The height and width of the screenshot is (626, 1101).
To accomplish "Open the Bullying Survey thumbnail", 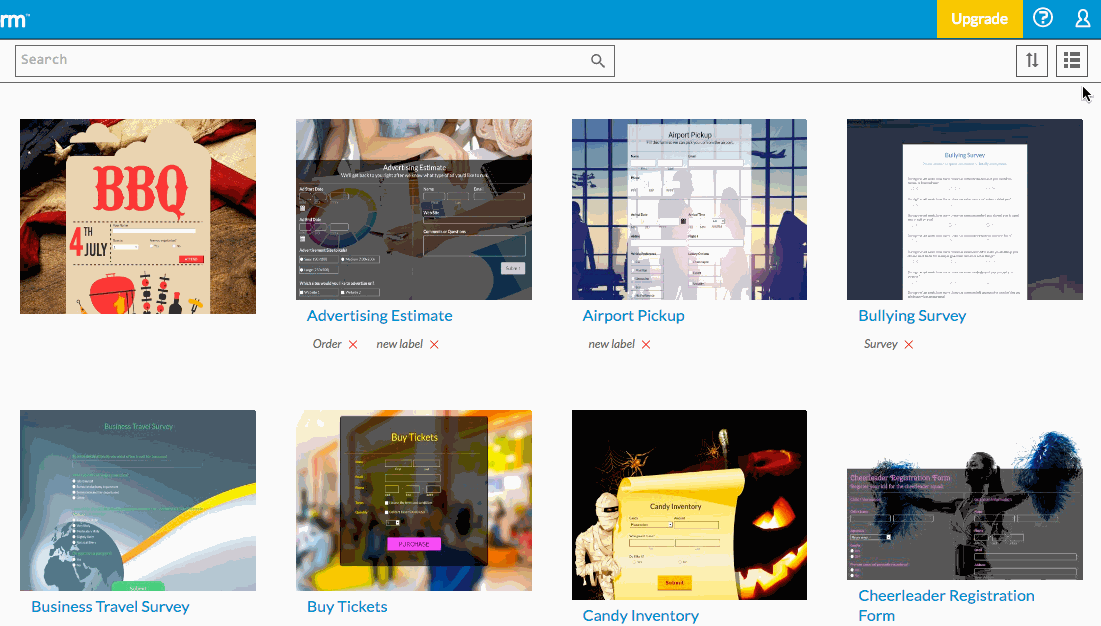I will 965,209.
